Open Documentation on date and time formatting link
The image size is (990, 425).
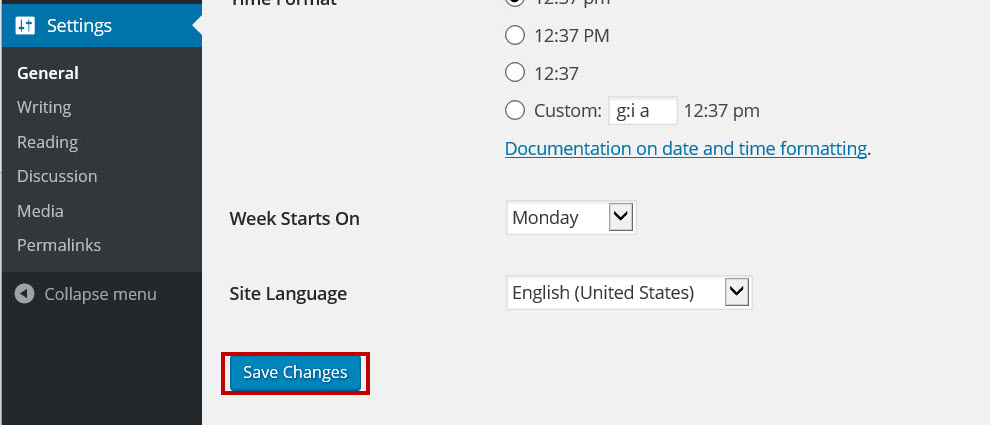pos(686,149)
